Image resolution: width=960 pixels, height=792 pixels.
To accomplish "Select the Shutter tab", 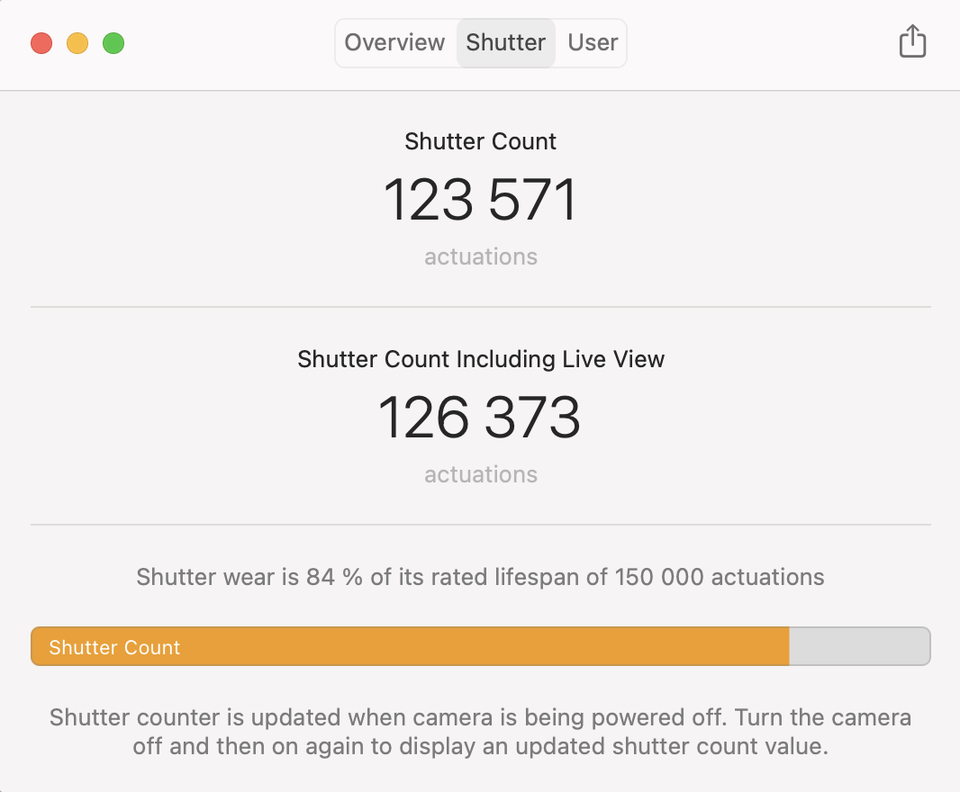I will 506,43.
